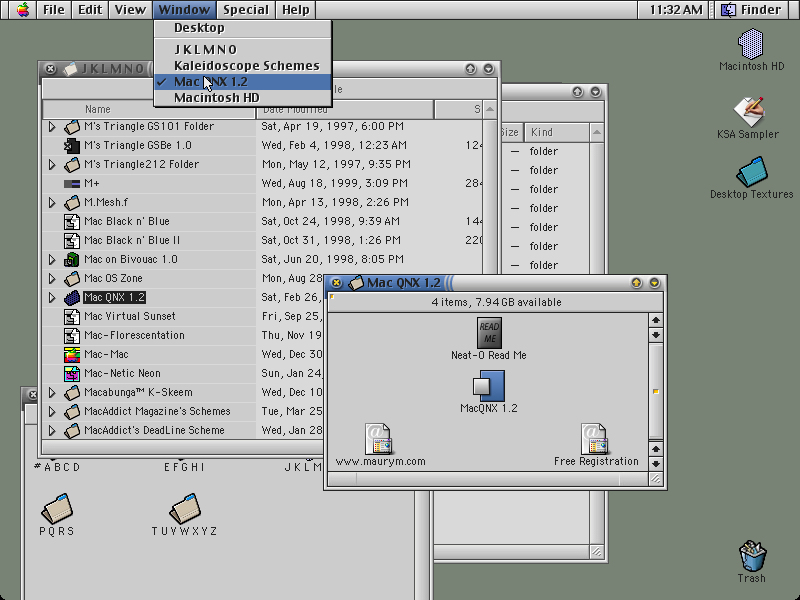Choose Macintosh HD in Window menu
Image resolution: width=800 pixels, height=600 pixels.
pos(243,98)
